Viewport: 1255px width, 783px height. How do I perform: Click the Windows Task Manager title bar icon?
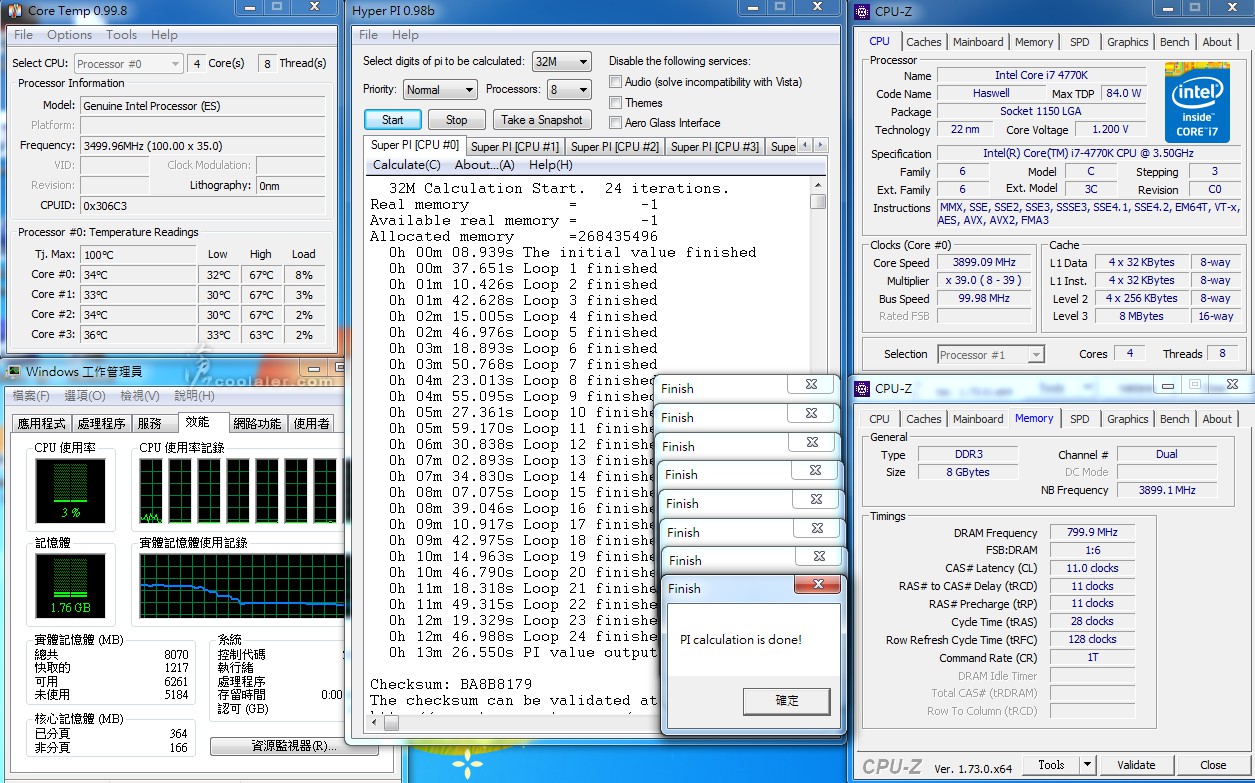(x=14, y=371)
